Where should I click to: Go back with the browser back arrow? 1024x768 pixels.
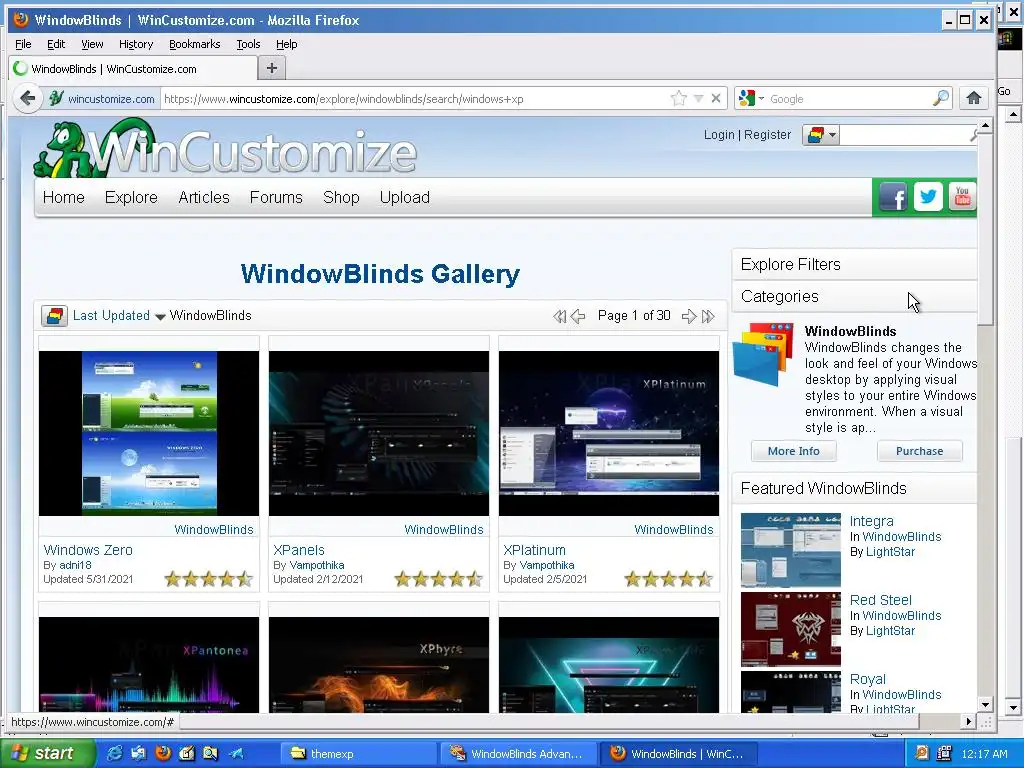tap(27, 99)
